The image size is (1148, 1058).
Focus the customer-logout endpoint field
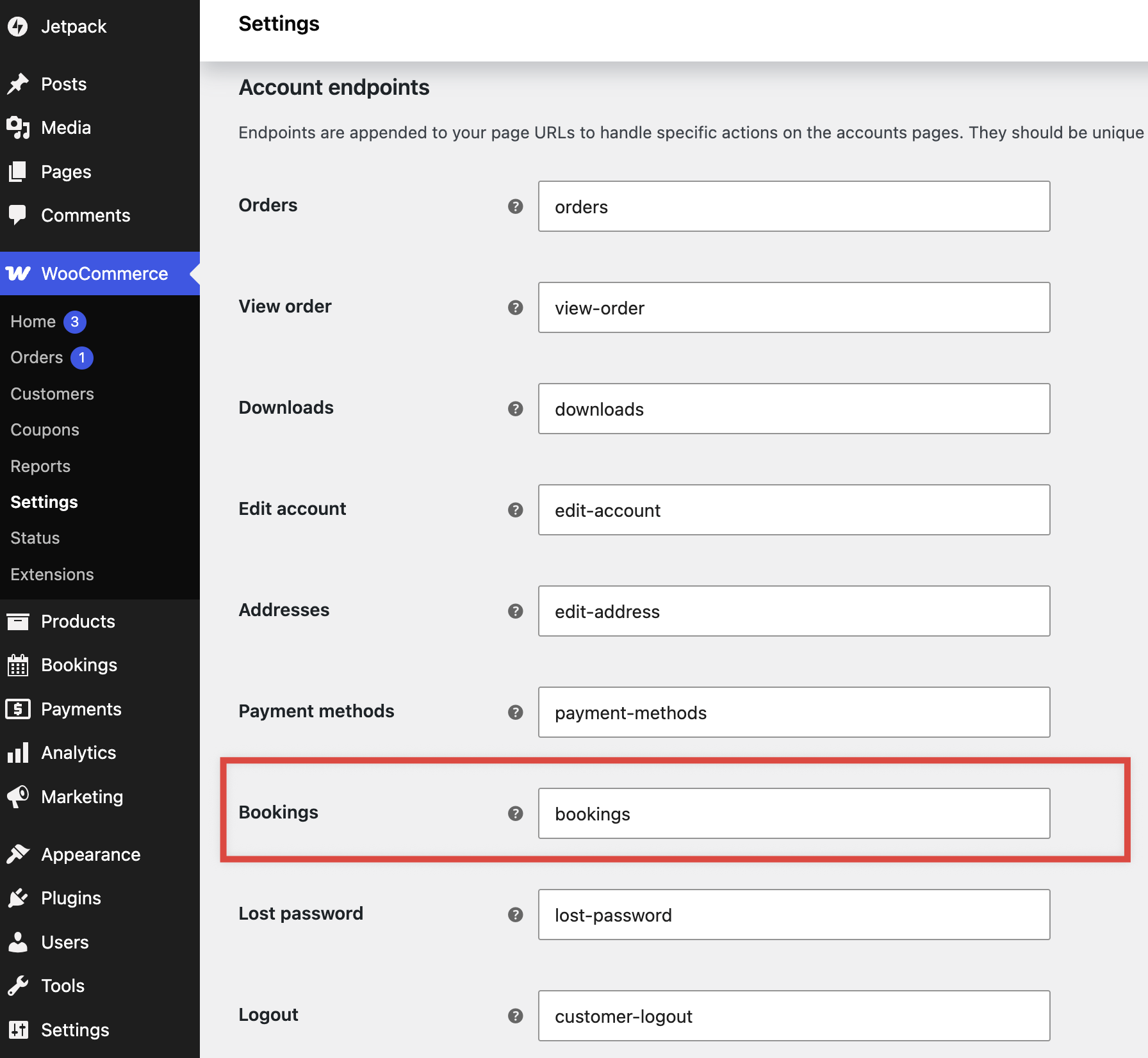[794, 1016]
